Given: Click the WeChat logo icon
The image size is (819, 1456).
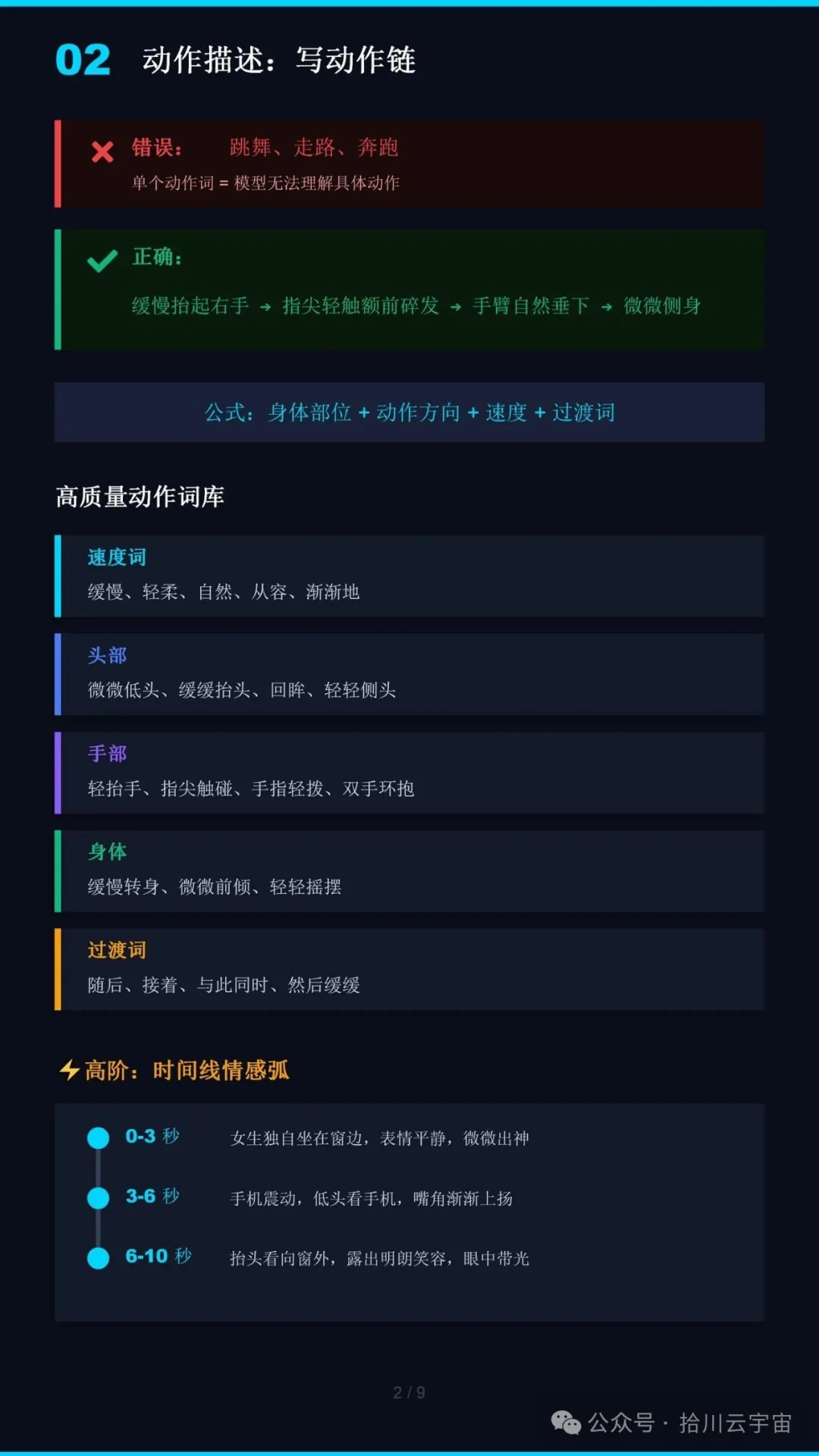Looking at the screenshot, I should point(566,1423).
